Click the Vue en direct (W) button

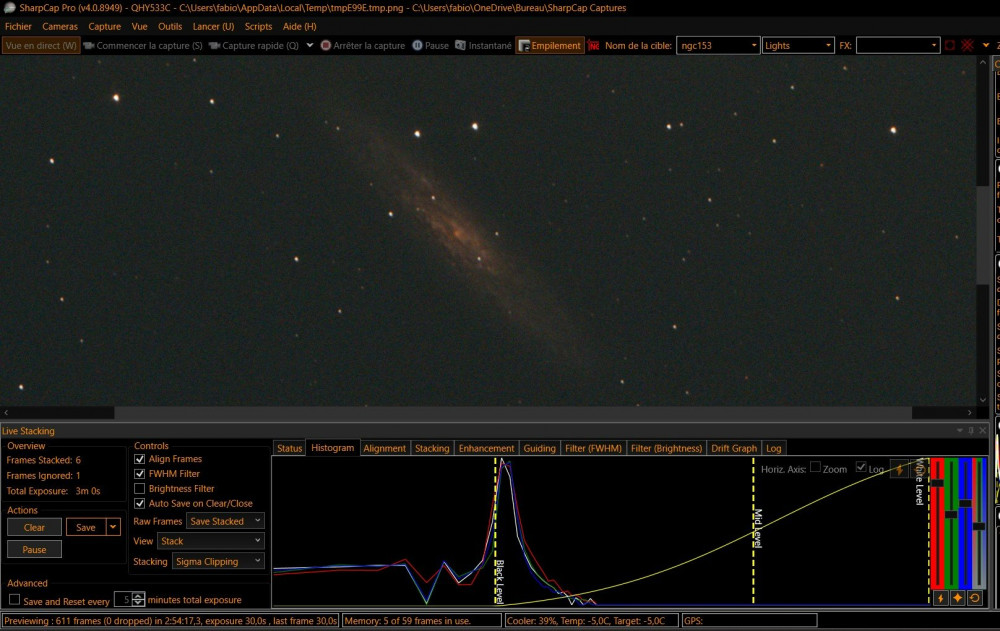tap(41, 45)
